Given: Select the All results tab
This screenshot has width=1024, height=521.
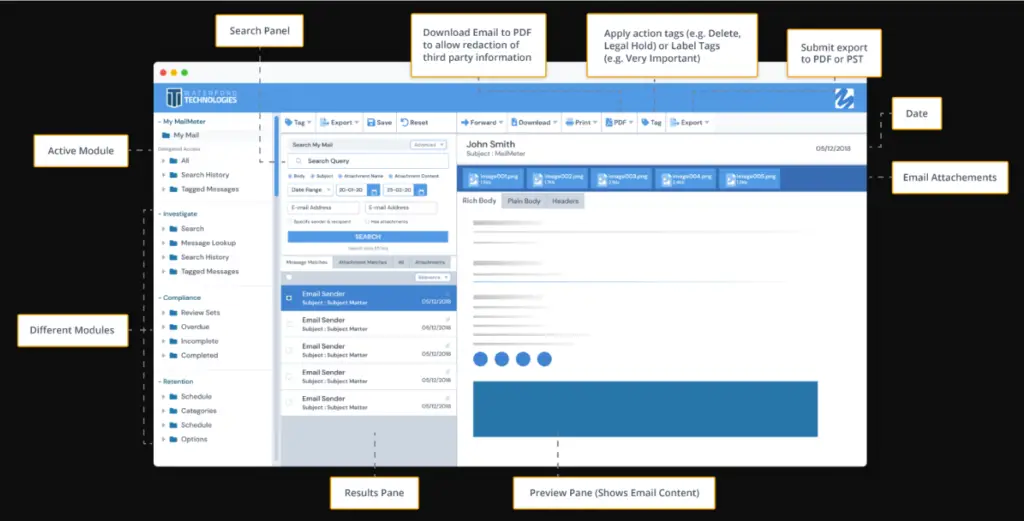Looking at the screenshot, I should pos(401,262).
